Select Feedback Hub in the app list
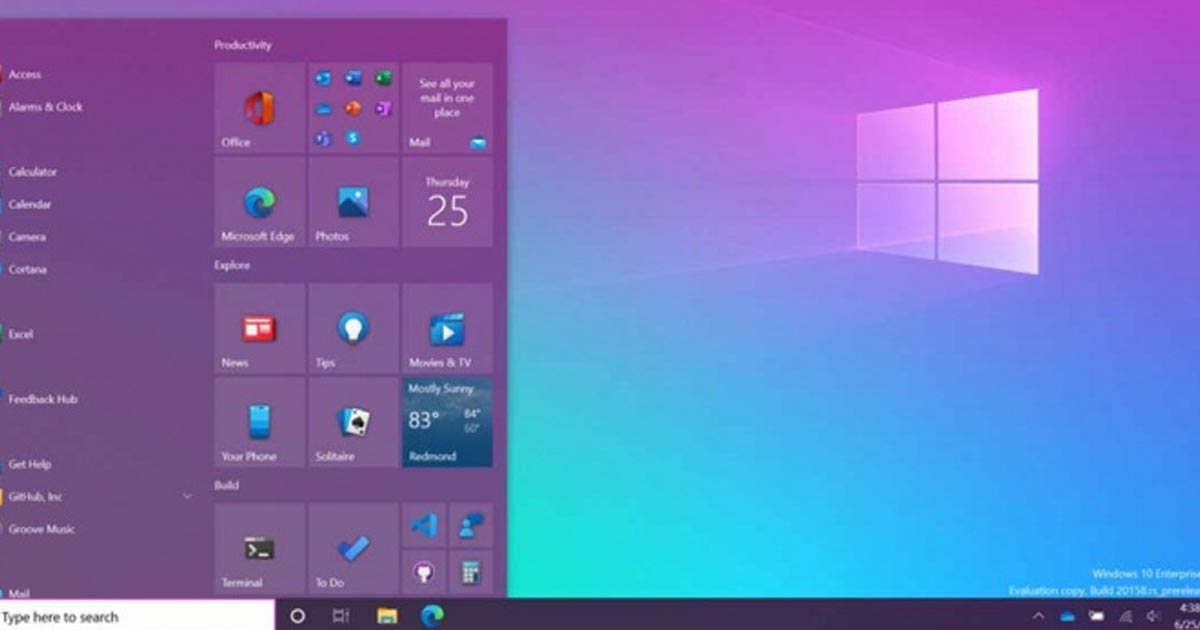Viewport: 1200px width, 630px height. [x=43, y=399]
